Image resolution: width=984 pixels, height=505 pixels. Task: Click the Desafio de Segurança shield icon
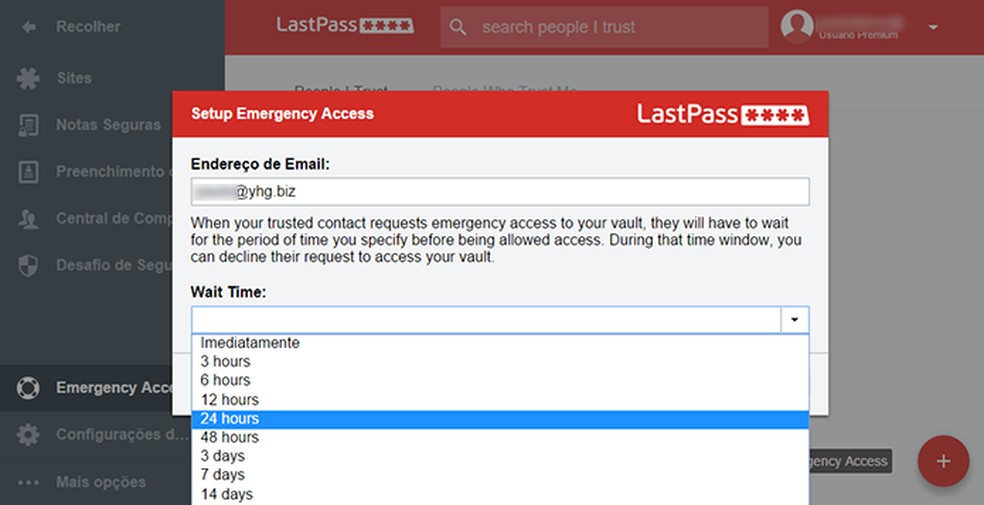[28, 265]
